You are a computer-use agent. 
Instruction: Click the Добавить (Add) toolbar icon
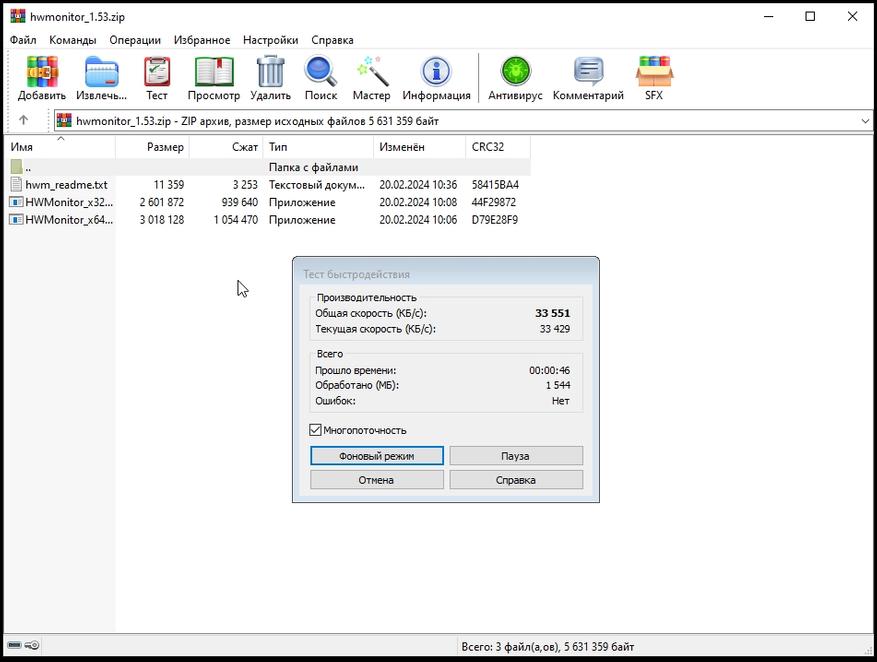(42, 72)
